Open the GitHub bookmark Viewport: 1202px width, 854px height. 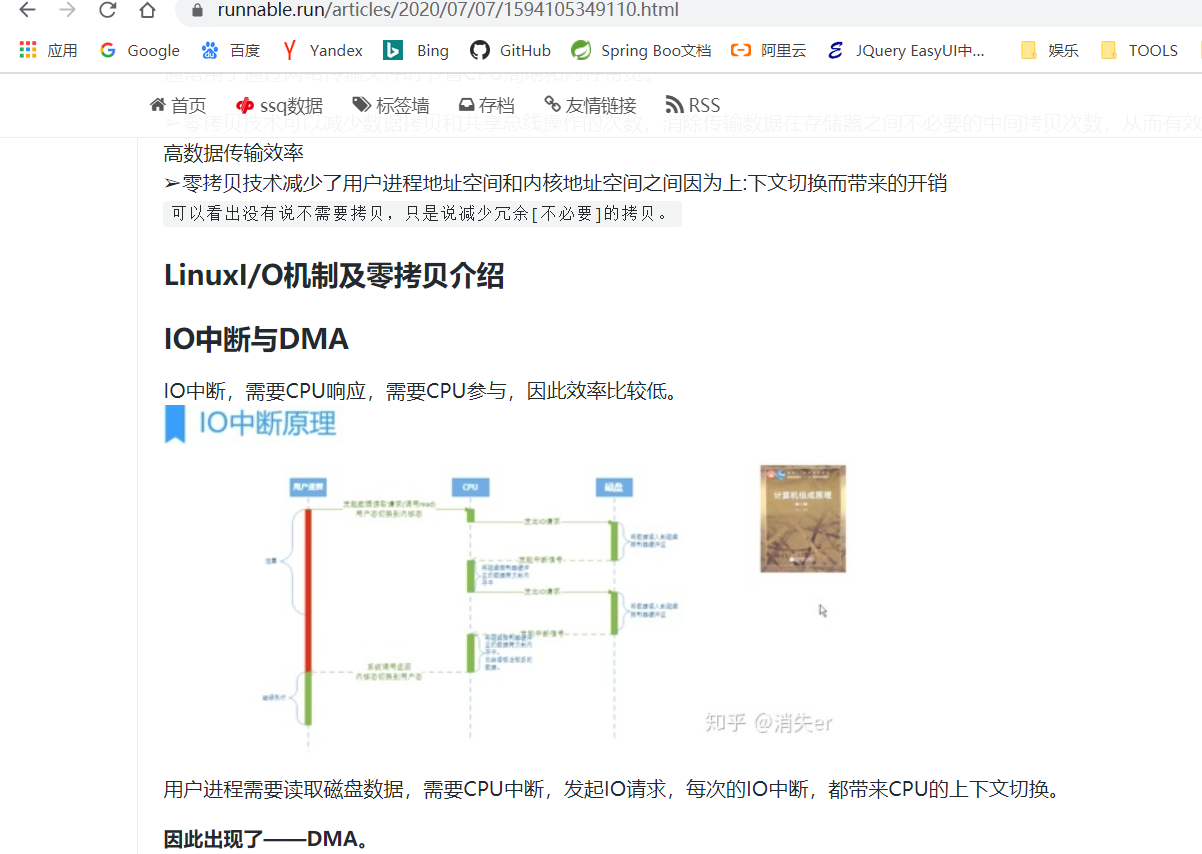(x=511, y=50)
